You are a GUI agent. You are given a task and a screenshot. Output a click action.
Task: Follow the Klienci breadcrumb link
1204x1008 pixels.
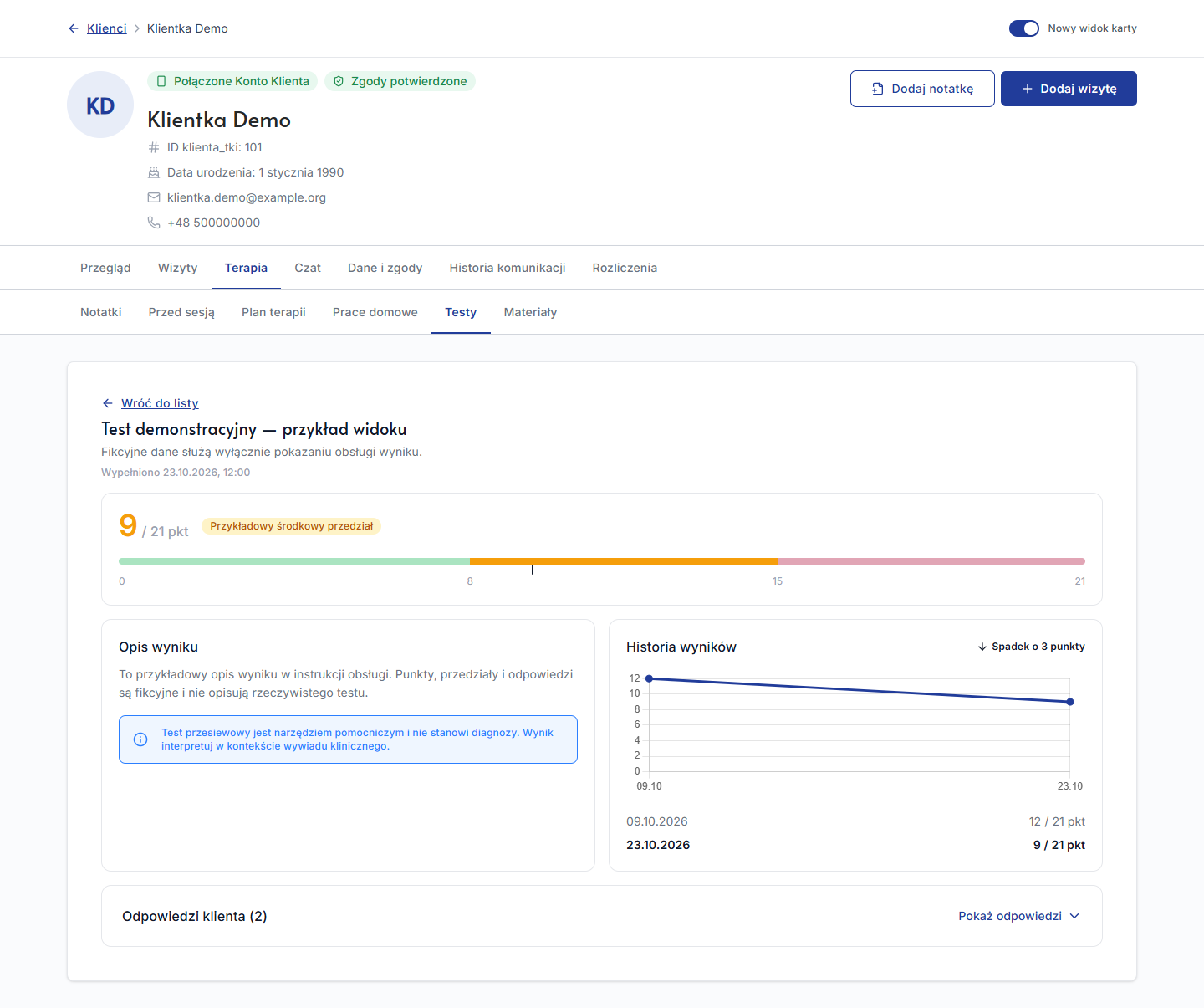tap(107, 28)
